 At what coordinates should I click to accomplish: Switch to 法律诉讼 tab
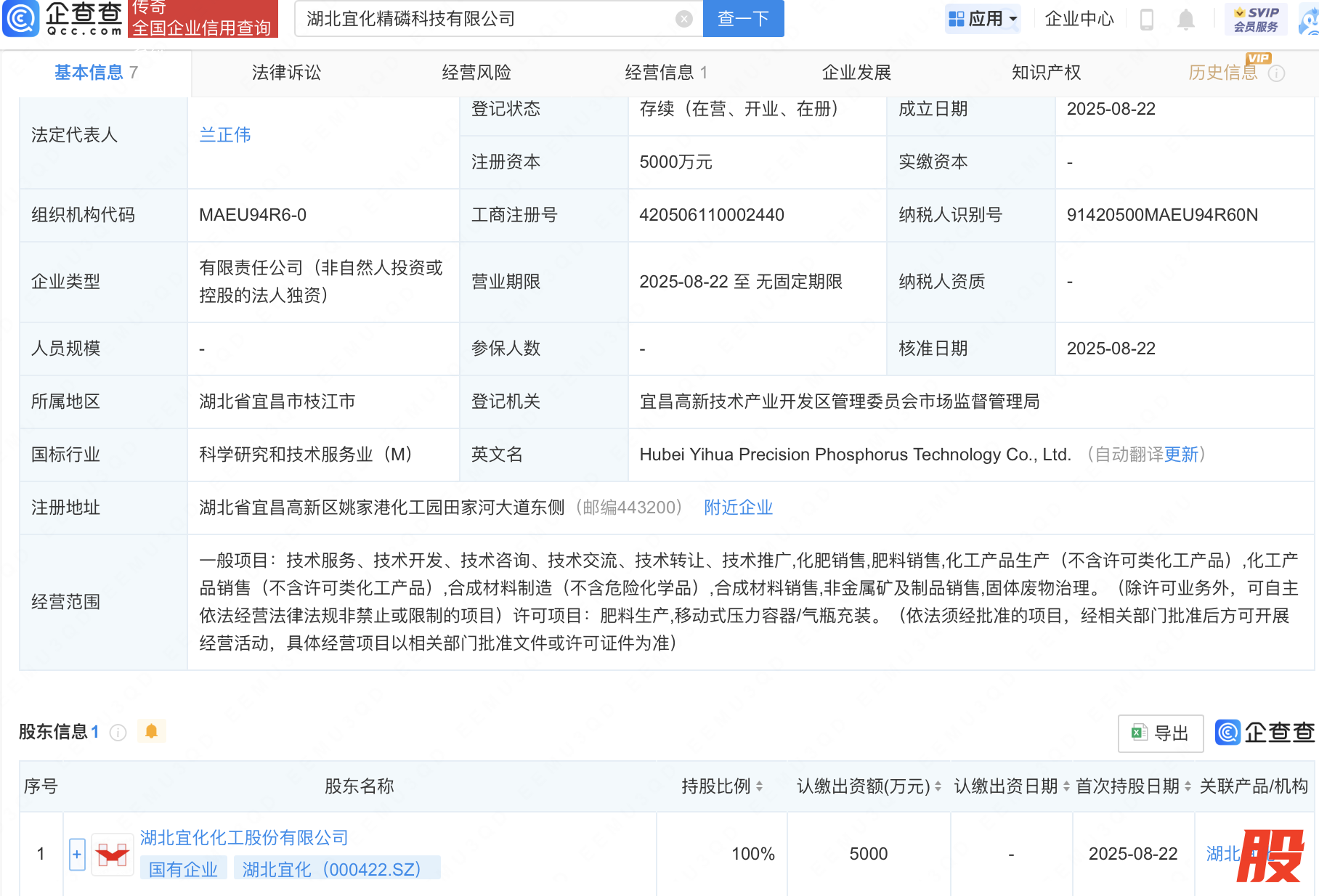tap(286, 73)
